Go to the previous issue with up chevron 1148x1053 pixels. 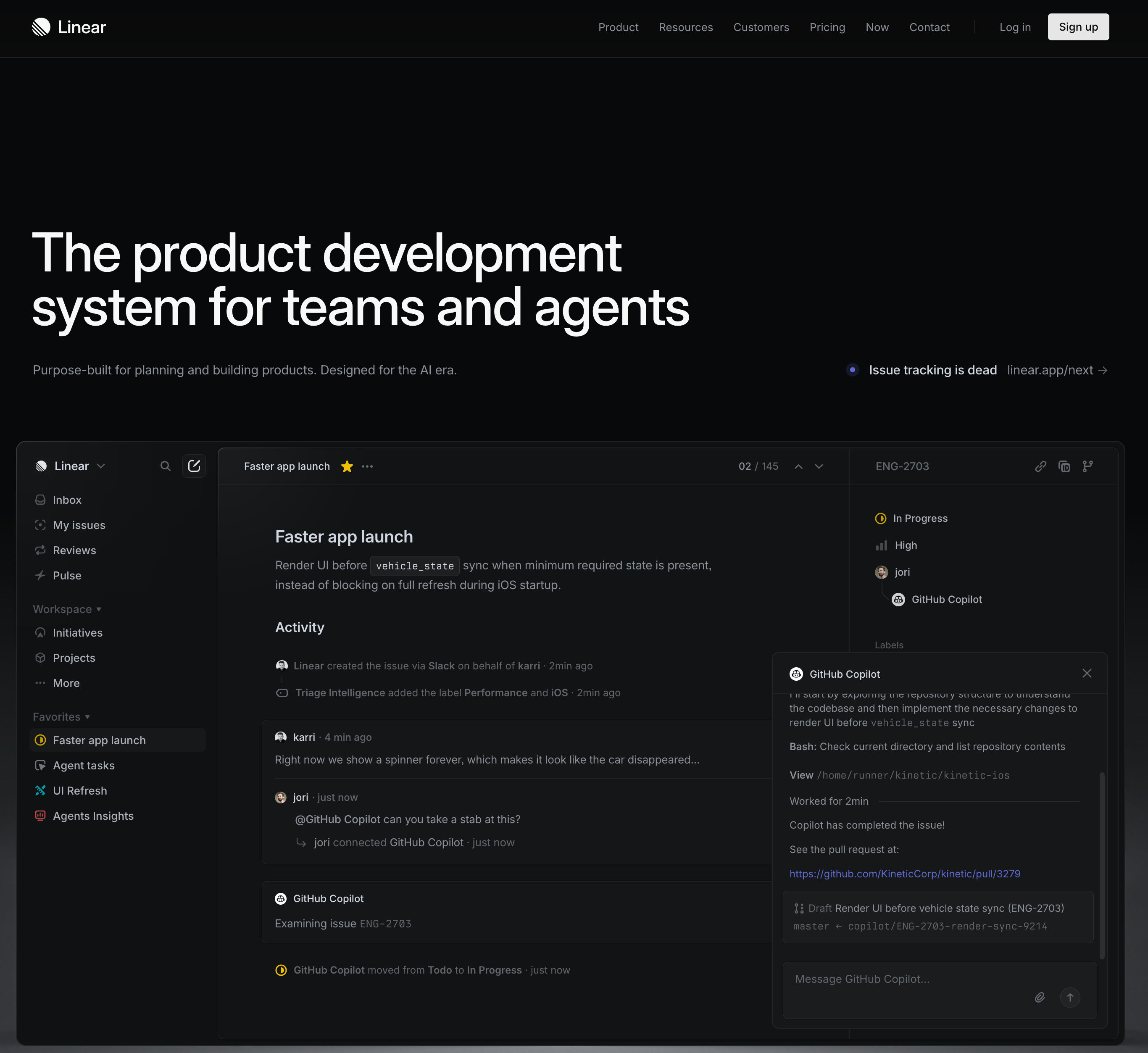[x=799, y=466]
